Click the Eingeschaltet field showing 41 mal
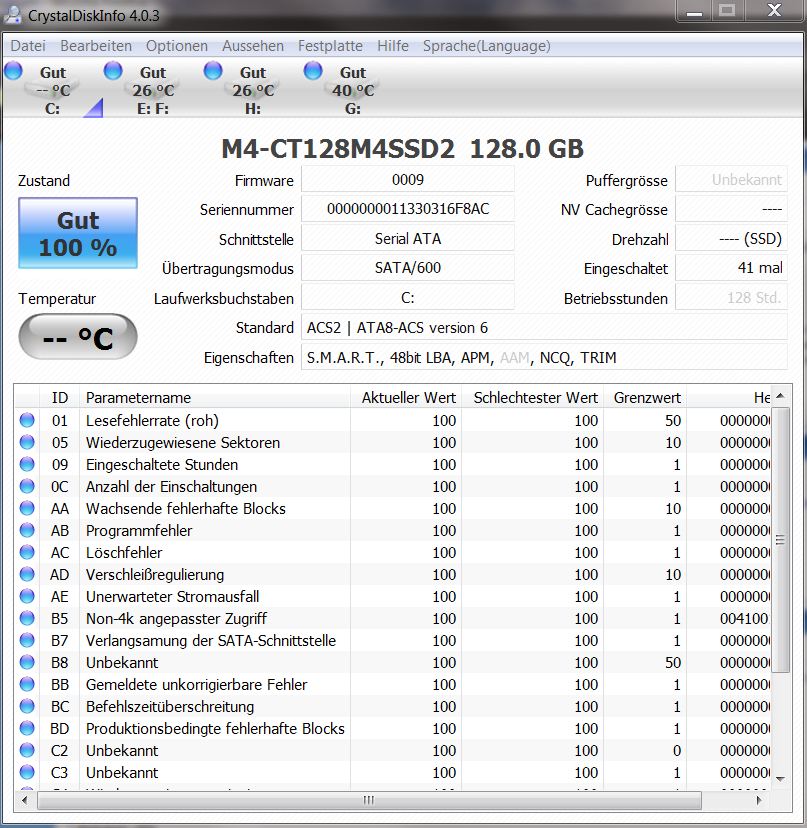The width and height of the screenshot is (807, 828). click(731, 268)
